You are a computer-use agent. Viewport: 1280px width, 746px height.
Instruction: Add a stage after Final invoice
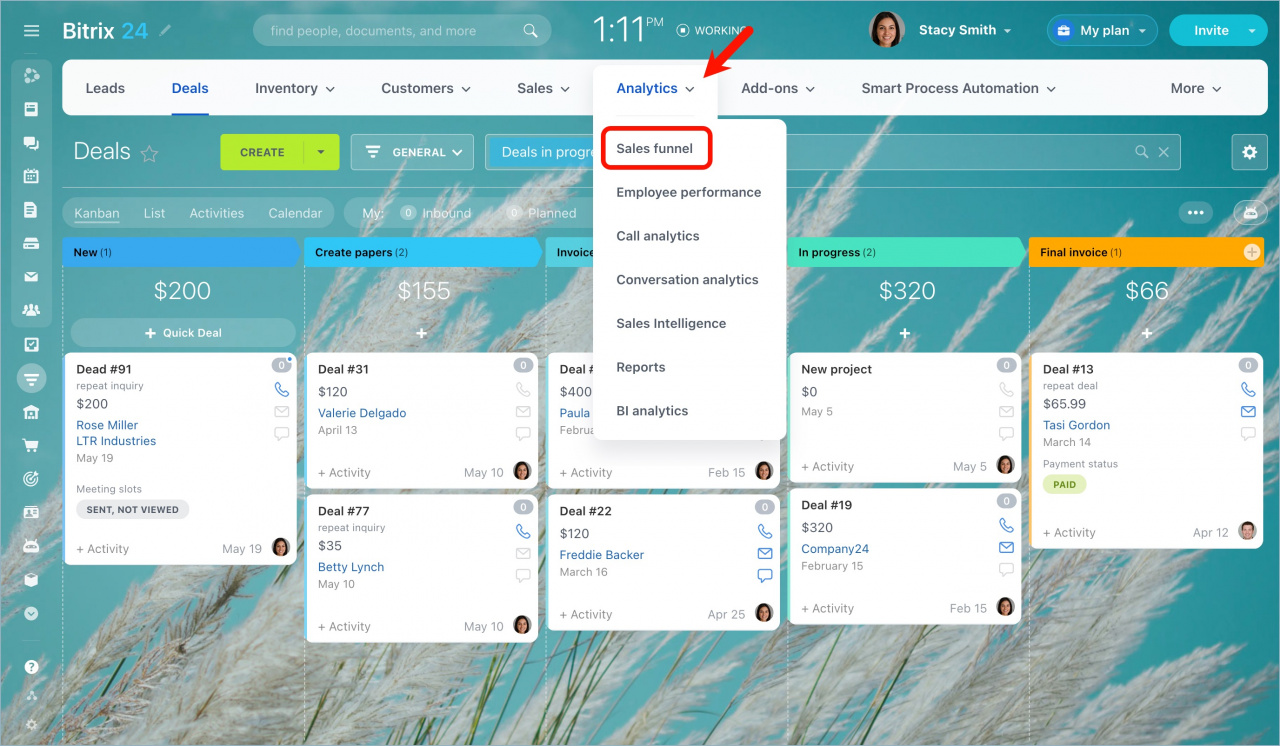point(1252,252)
